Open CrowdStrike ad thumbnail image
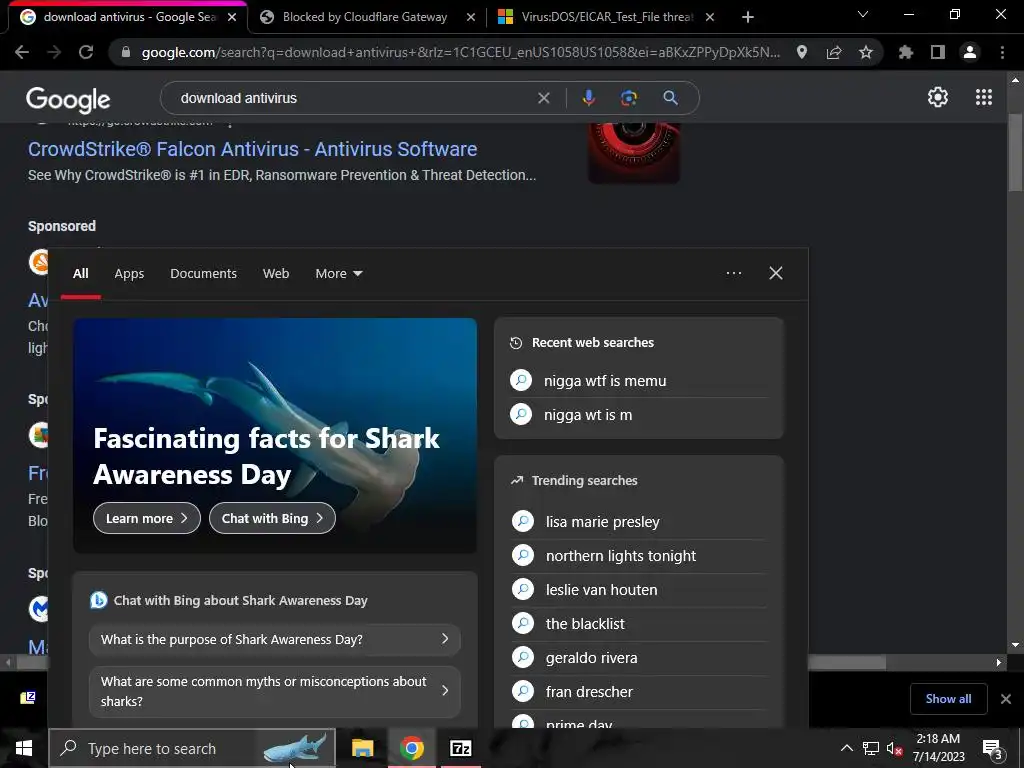Screen dimensions: 1024x768 point(634,153)
